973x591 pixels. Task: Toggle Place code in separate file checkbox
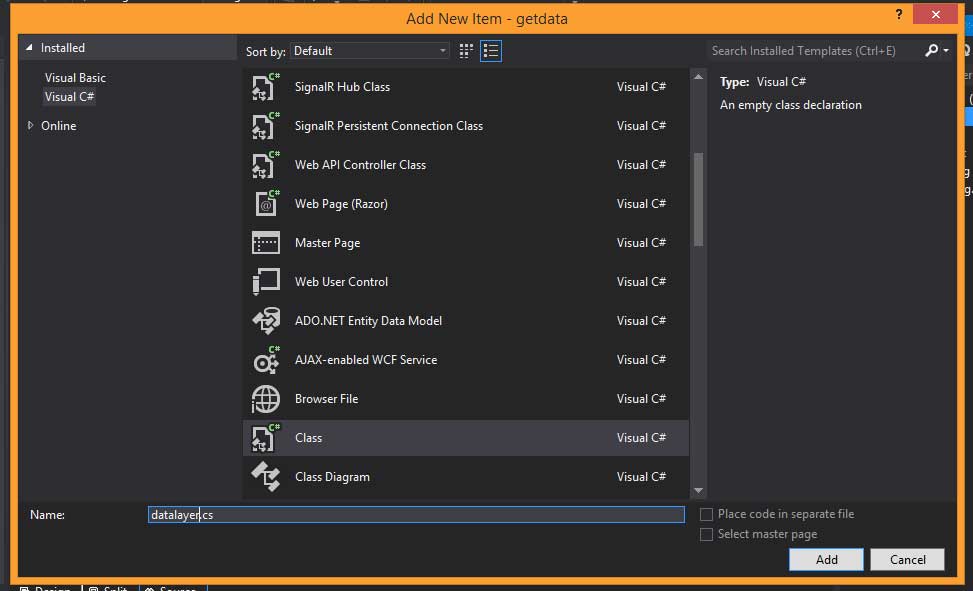[x=707, y=514]
